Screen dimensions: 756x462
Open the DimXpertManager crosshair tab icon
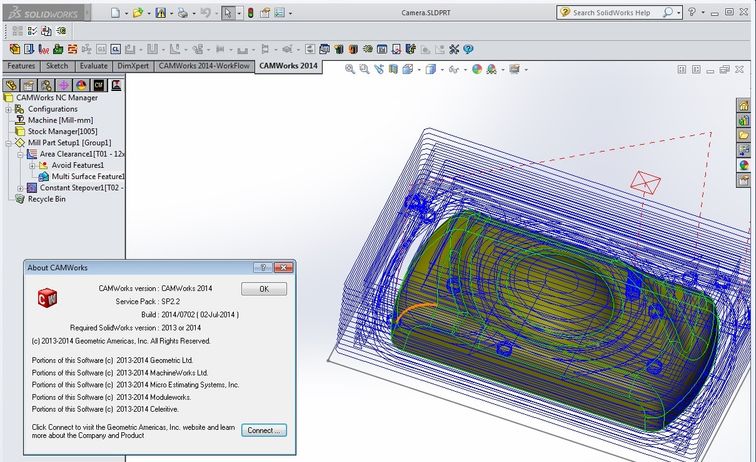tap(64, 85)
